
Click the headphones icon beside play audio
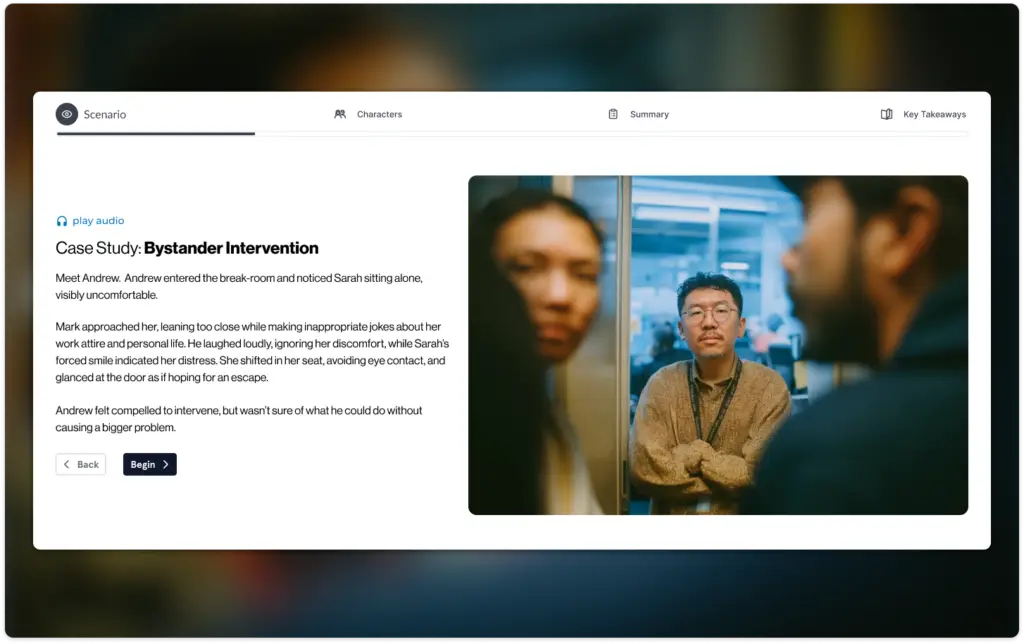pos(62,221)
